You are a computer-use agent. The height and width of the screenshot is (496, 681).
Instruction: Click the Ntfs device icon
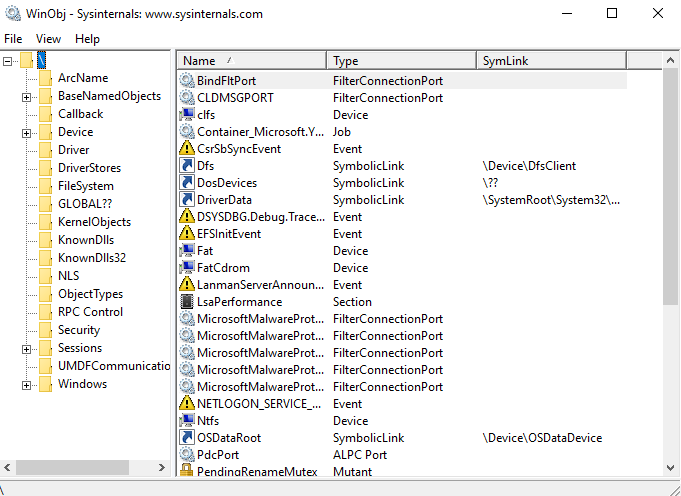(x=187, y=420)
